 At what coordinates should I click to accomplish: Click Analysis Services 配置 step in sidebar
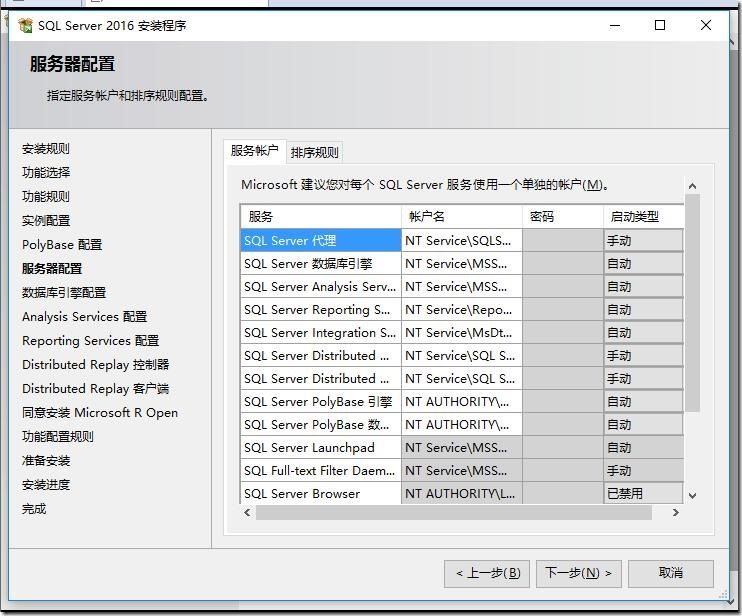click(85, 317)
